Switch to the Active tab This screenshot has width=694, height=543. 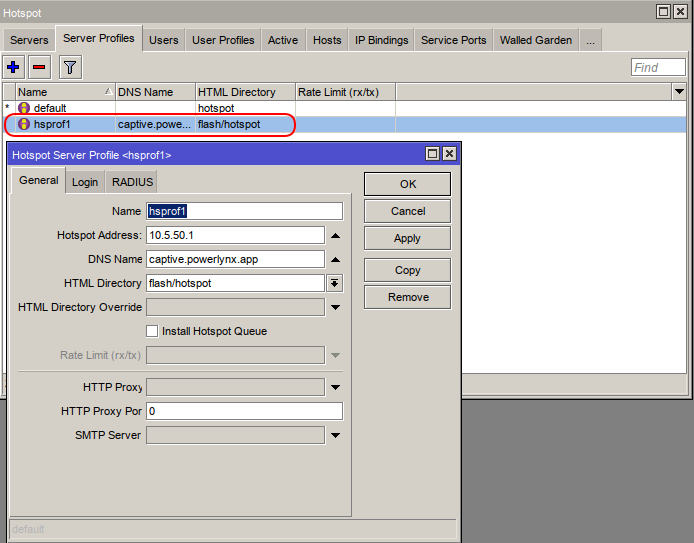[x=283, y=40]
